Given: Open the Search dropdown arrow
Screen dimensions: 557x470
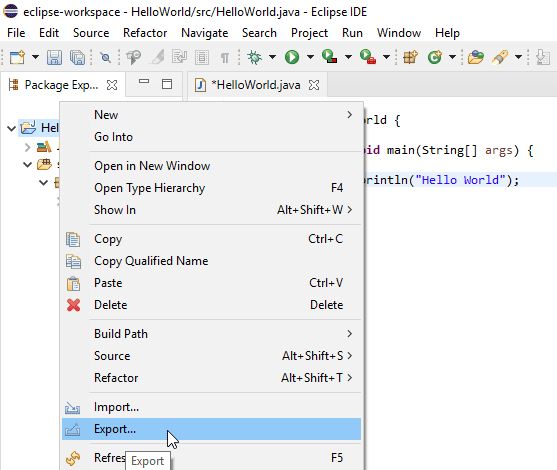Looking at the screenshot, I should tap(518, 57).
